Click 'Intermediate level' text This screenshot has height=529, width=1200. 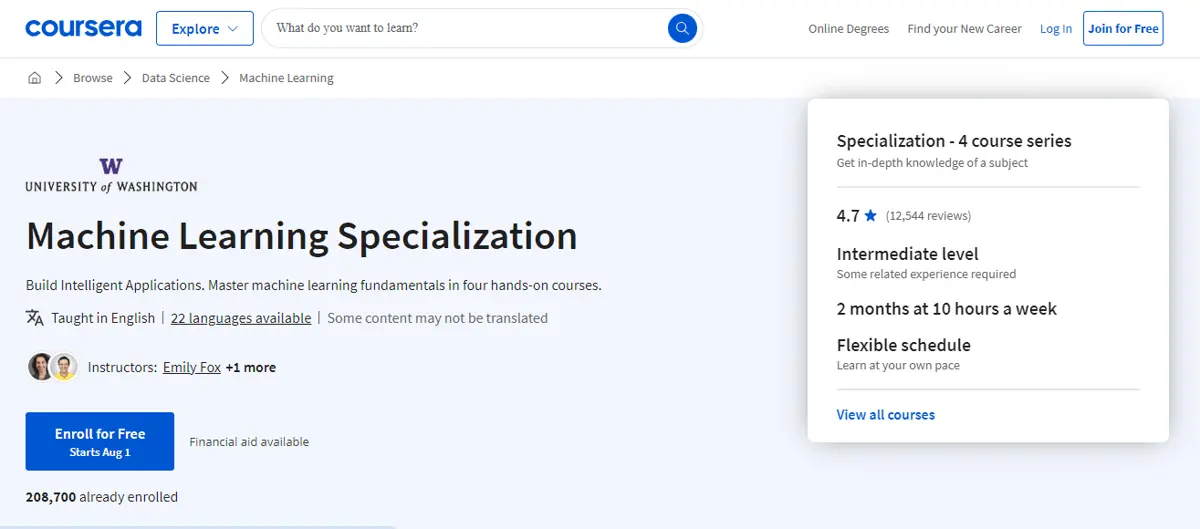click(908, 254)
